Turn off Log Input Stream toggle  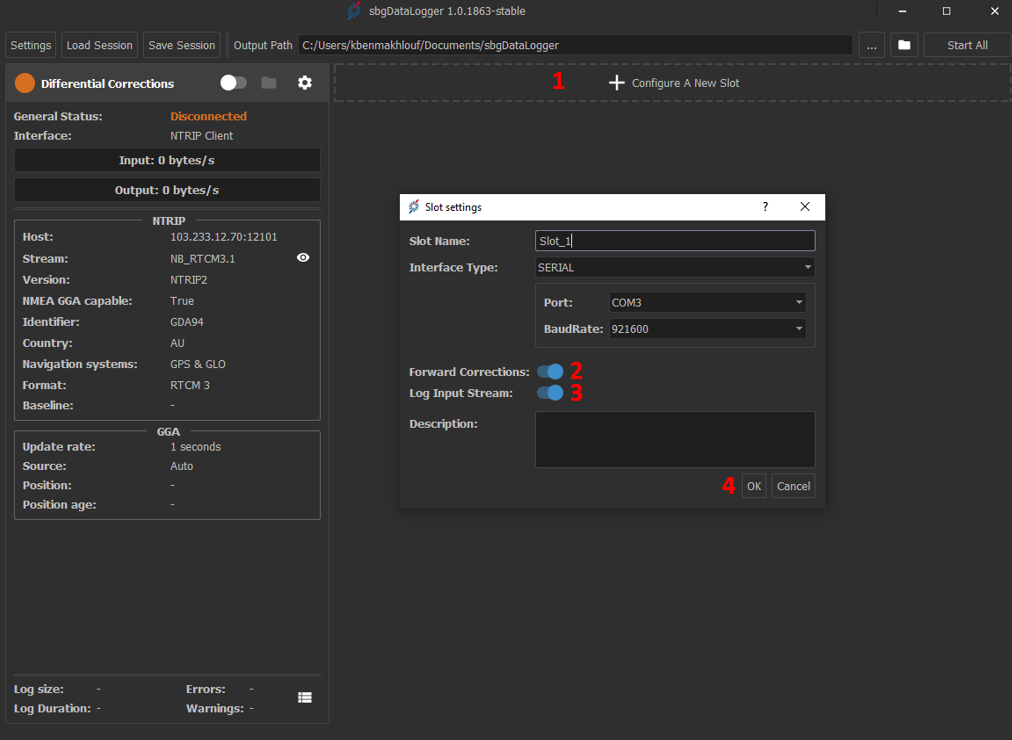[550, 393]
